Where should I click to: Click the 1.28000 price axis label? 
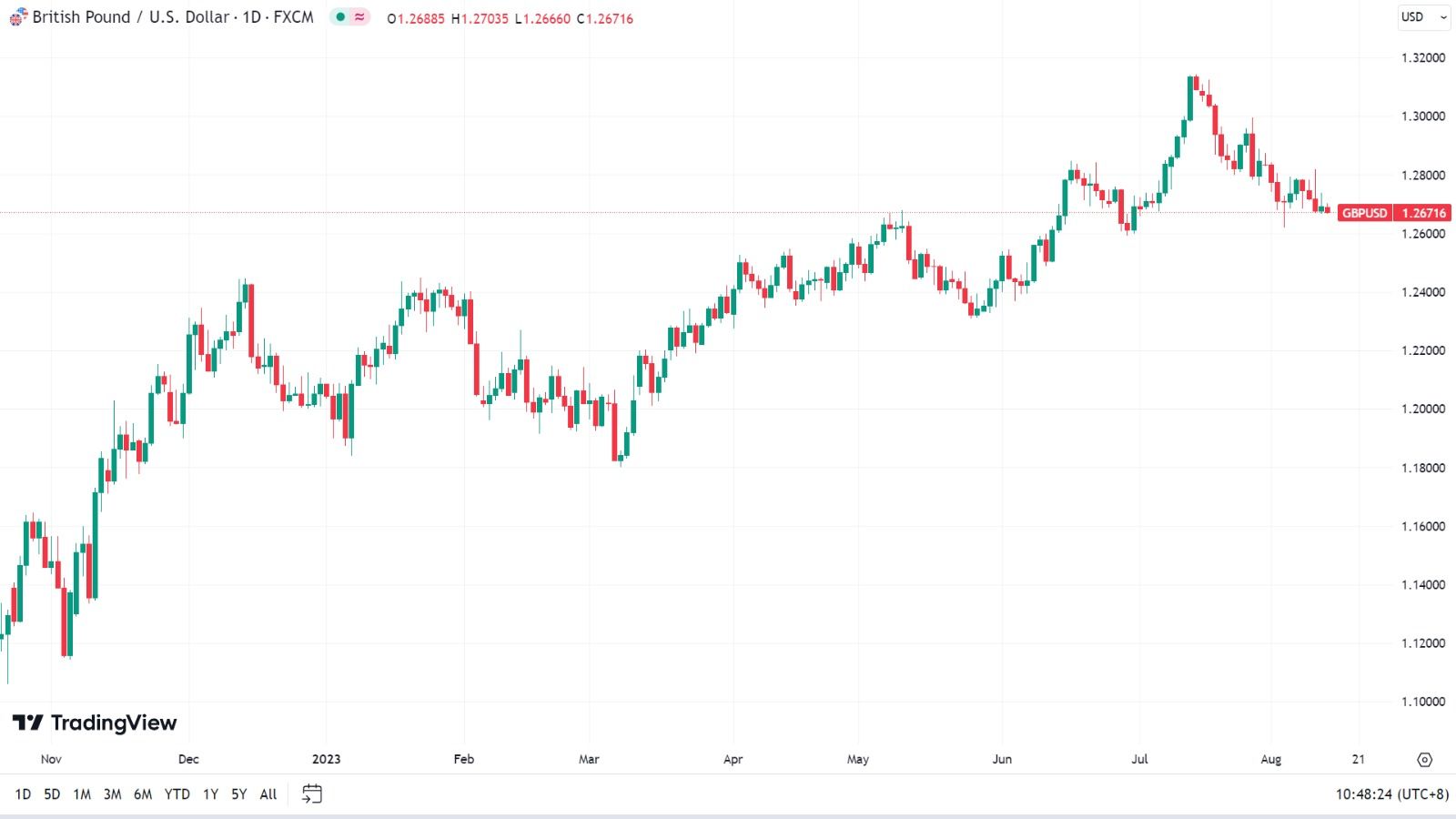pos(1423,175)
